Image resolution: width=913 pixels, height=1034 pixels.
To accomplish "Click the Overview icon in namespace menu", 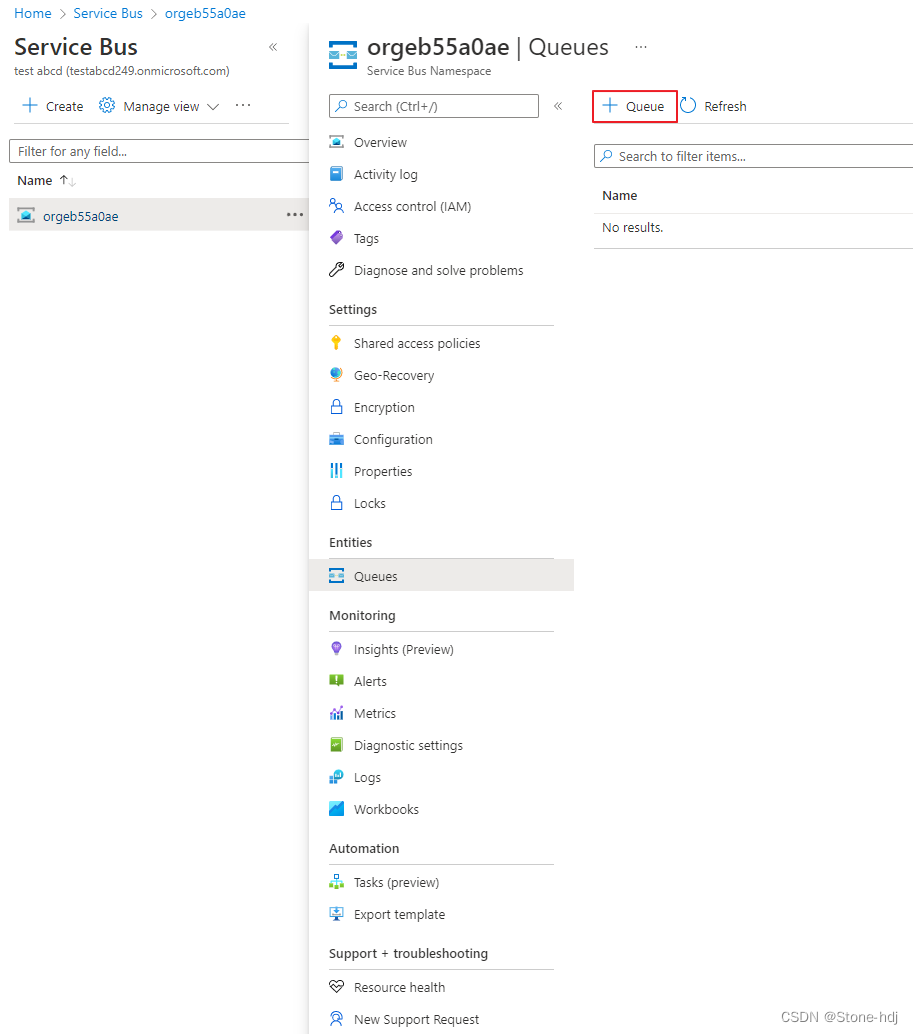I will (336, 142).
